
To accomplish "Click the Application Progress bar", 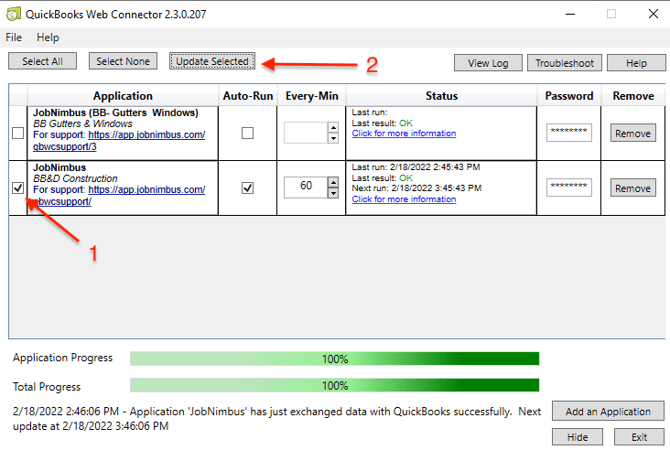I will pos(335,359).
